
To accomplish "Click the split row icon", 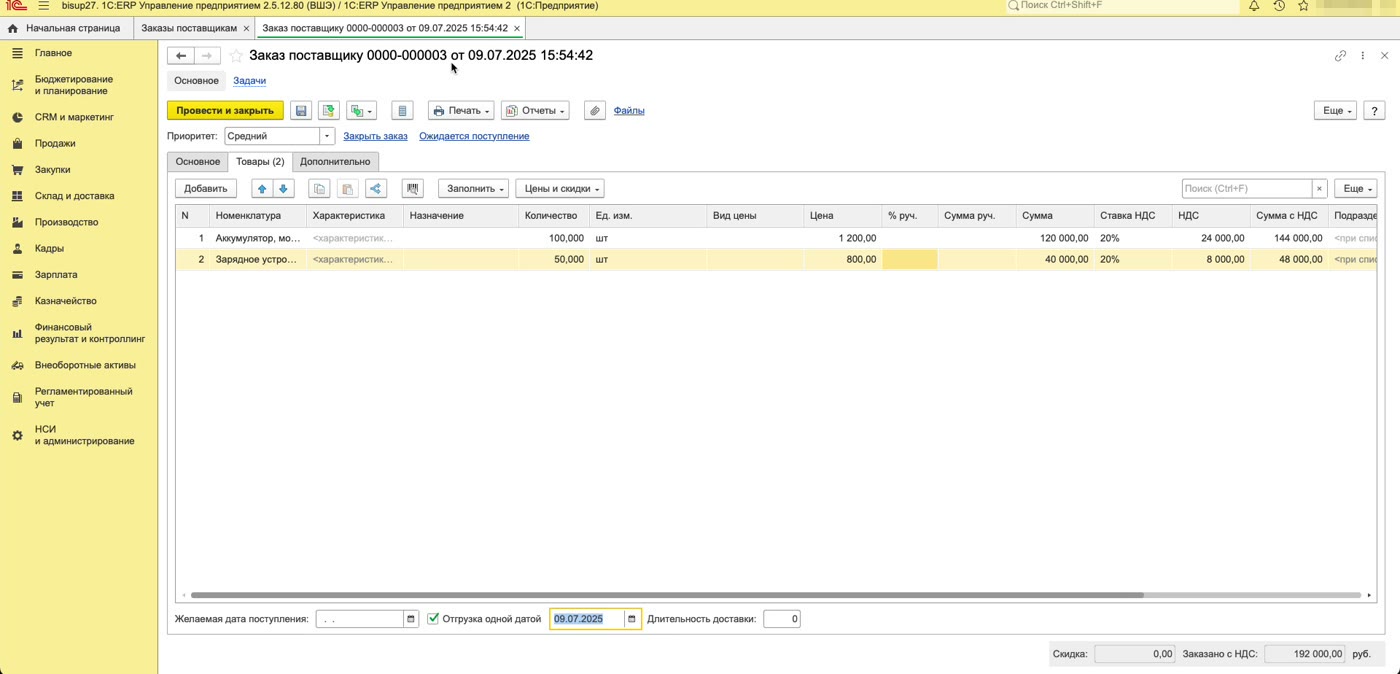I will pos(375,189).
